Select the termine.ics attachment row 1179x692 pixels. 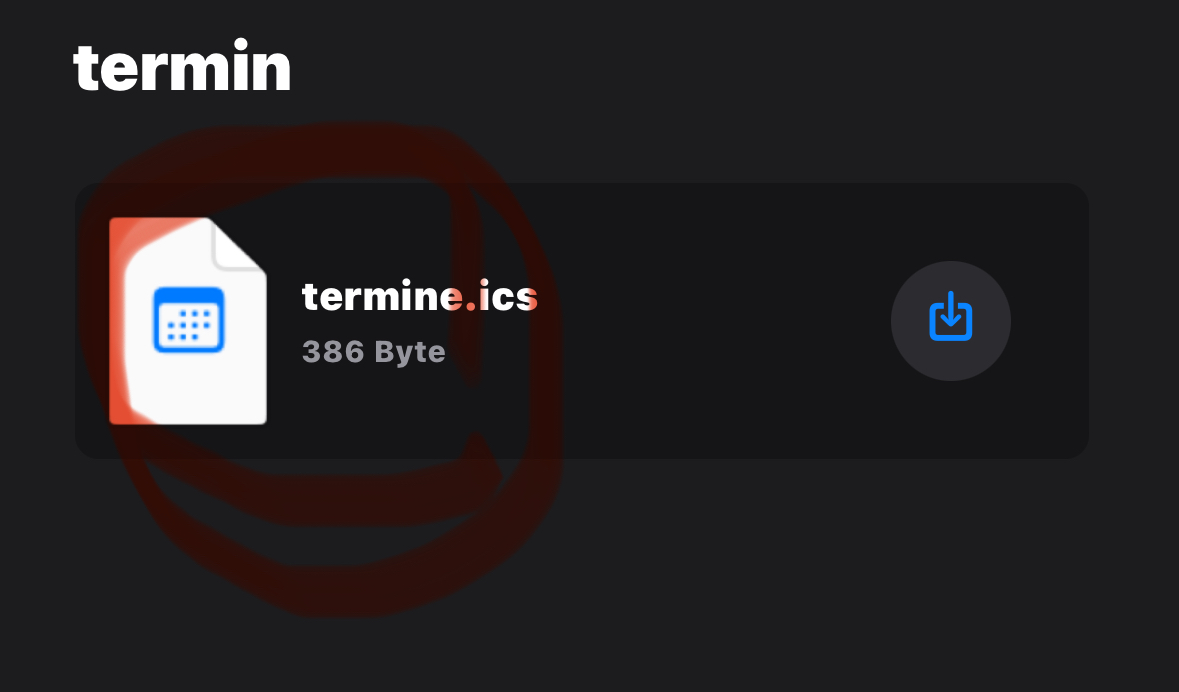point(582,320)
